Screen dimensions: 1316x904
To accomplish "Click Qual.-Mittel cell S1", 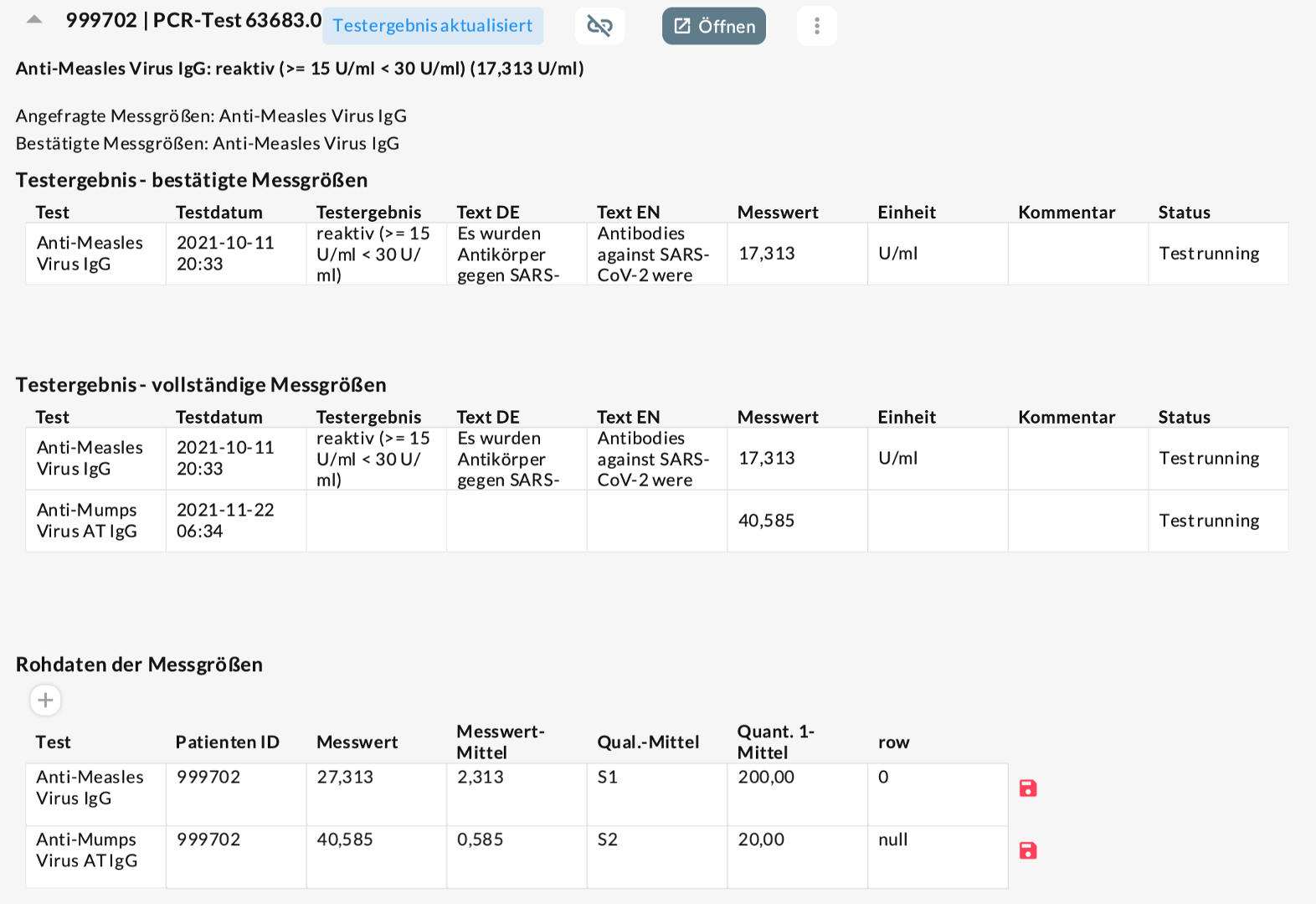I will (x=608, y=778).
